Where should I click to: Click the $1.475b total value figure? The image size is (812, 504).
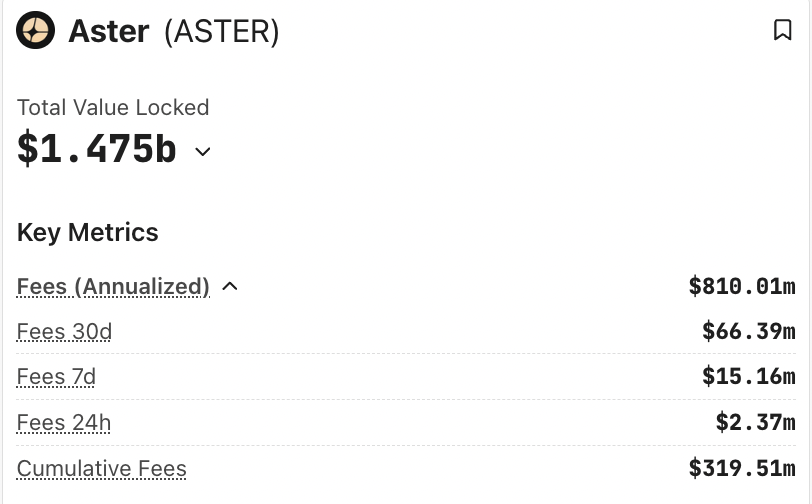(x=97, y=150)
